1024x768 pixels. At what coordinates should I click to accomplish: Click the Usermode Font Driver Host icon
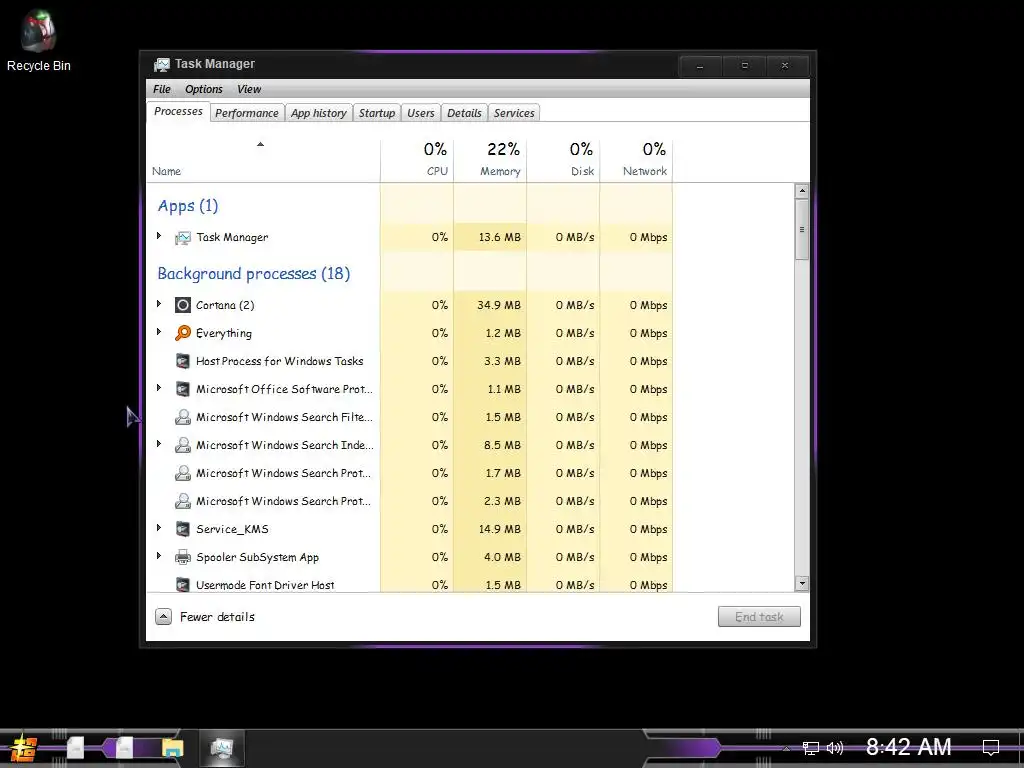183,584
